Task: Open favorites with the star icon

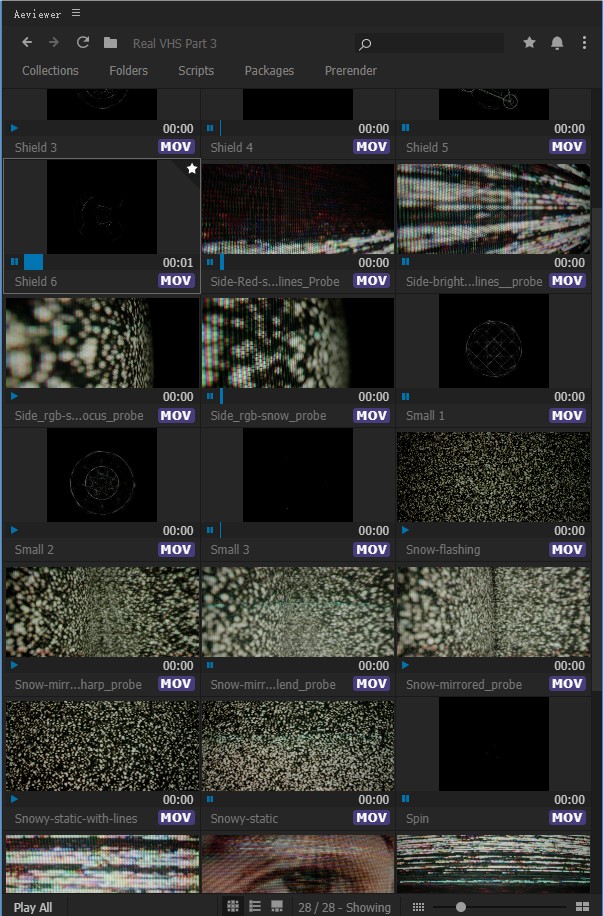Action: pyautogui.click(x=529, y=43)
